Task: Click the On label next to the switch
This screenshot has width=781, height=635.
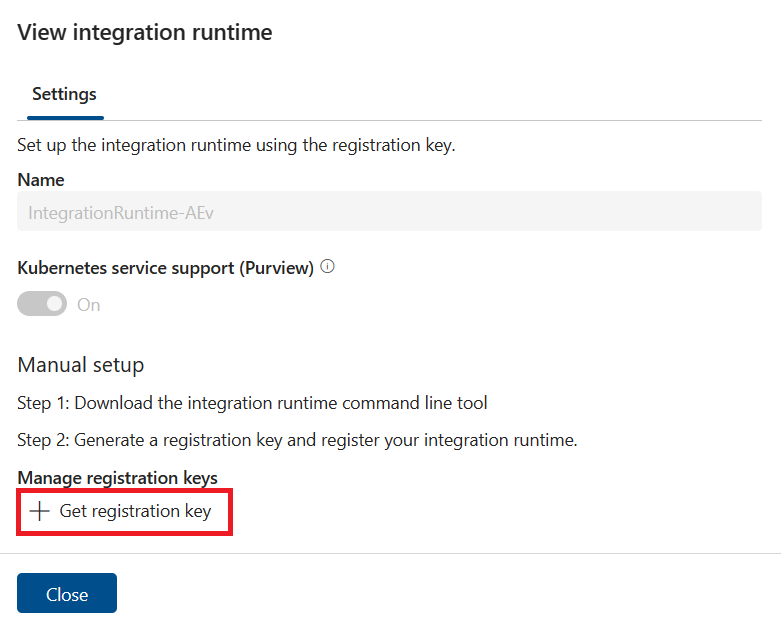Action: (x=89, y=305)
